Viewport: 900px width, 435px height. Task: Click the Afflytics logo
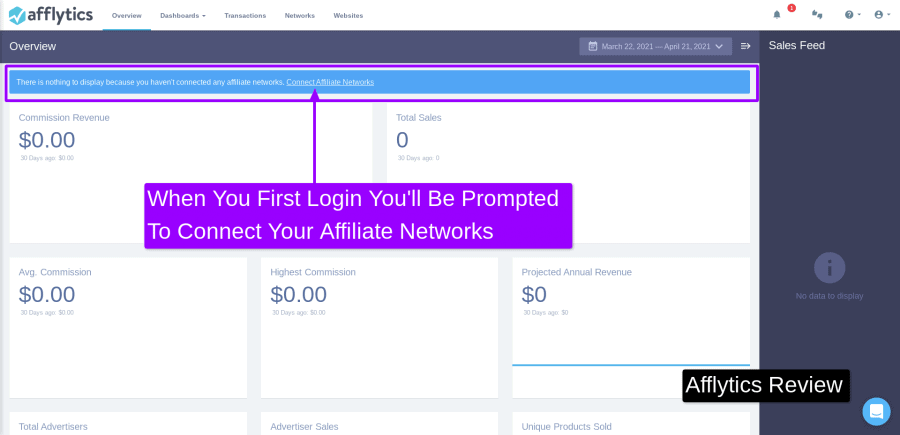tap(51, 15)
